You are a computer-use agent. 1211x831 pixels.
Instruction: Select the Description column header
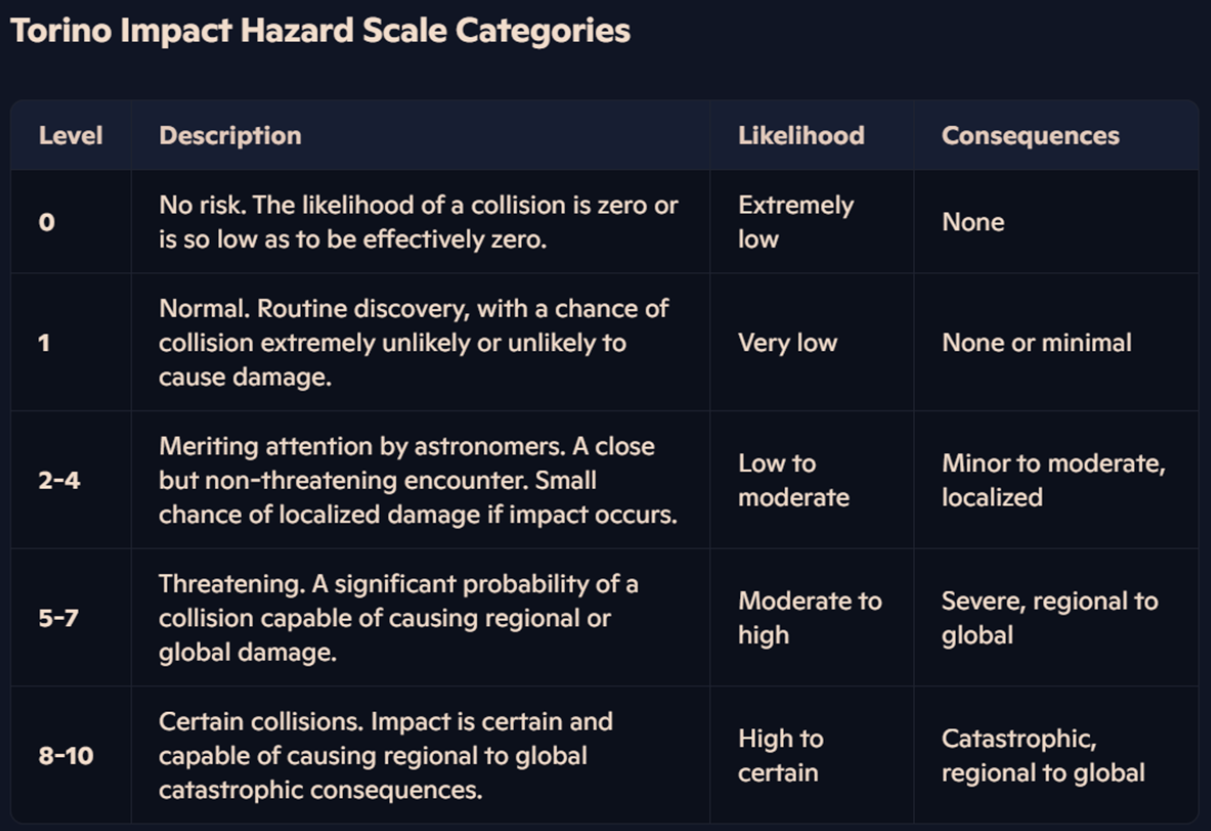(x=230, y=136)
